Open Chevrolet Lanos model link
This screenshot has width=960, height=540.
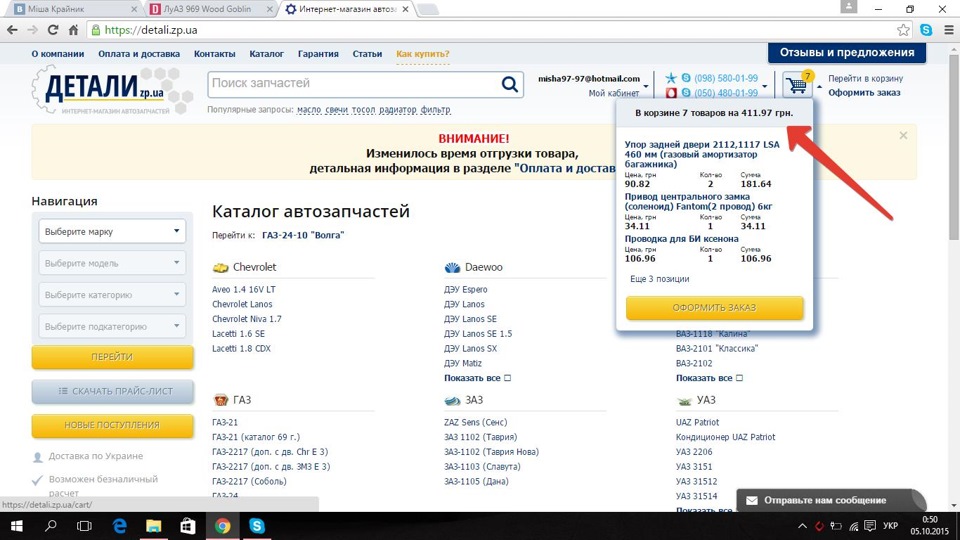click(x=242, y=304)
